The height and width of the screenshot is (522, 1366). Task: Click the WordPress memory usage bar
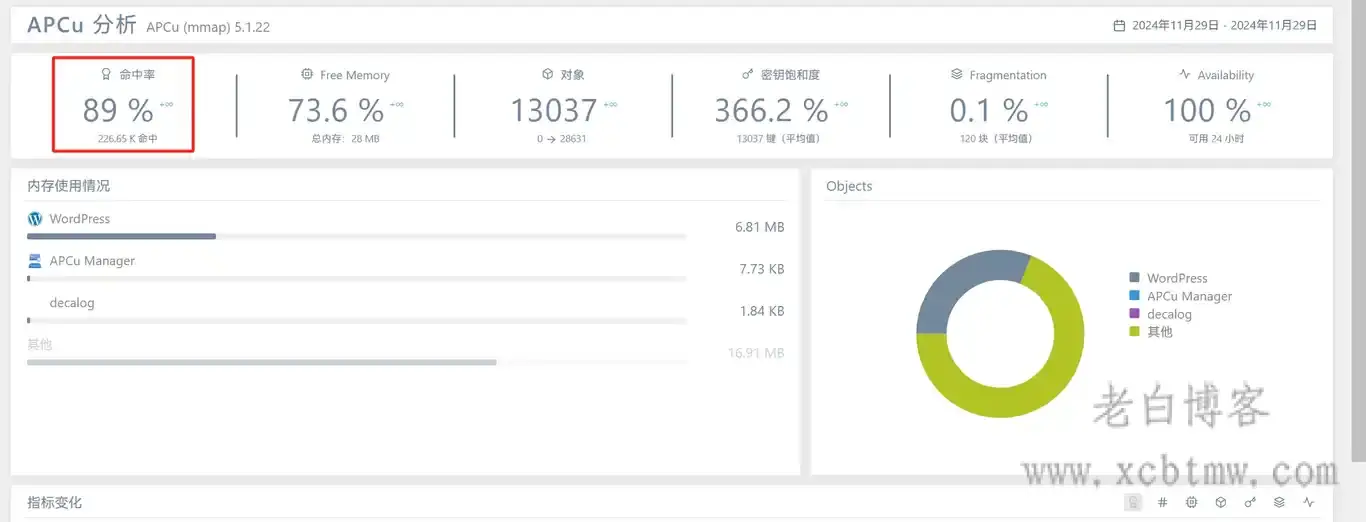(x=121, y=237)
